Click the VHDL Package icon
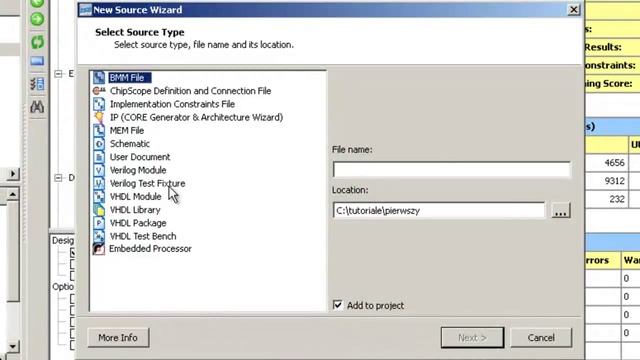The image size is (640, 360). click(99, 223)
